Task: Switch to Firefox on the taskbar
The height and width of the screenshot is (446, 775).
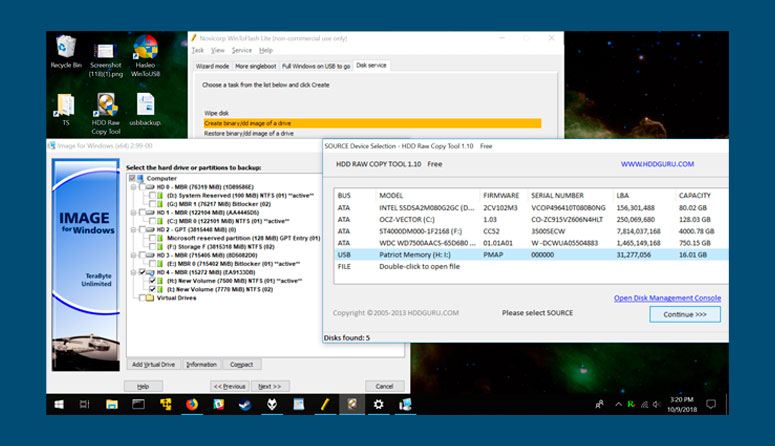Action: (192, 404)
